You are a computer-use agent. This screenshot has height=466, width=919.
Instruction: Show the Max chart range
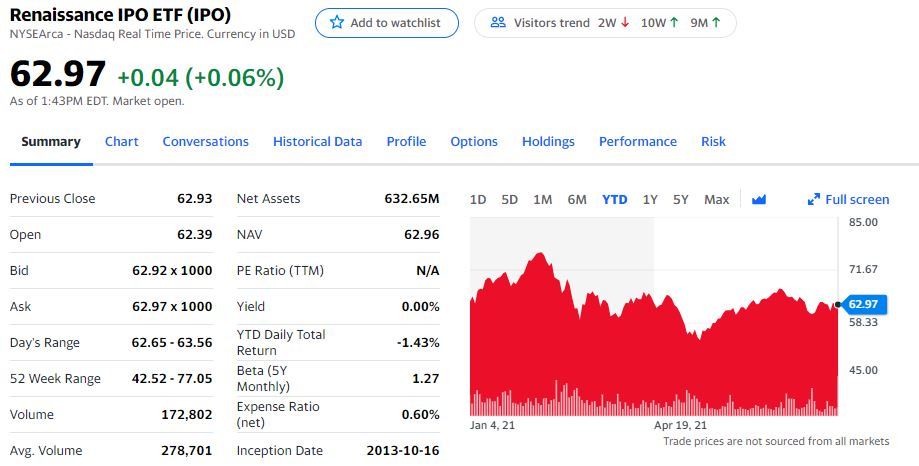pos(717,200)
